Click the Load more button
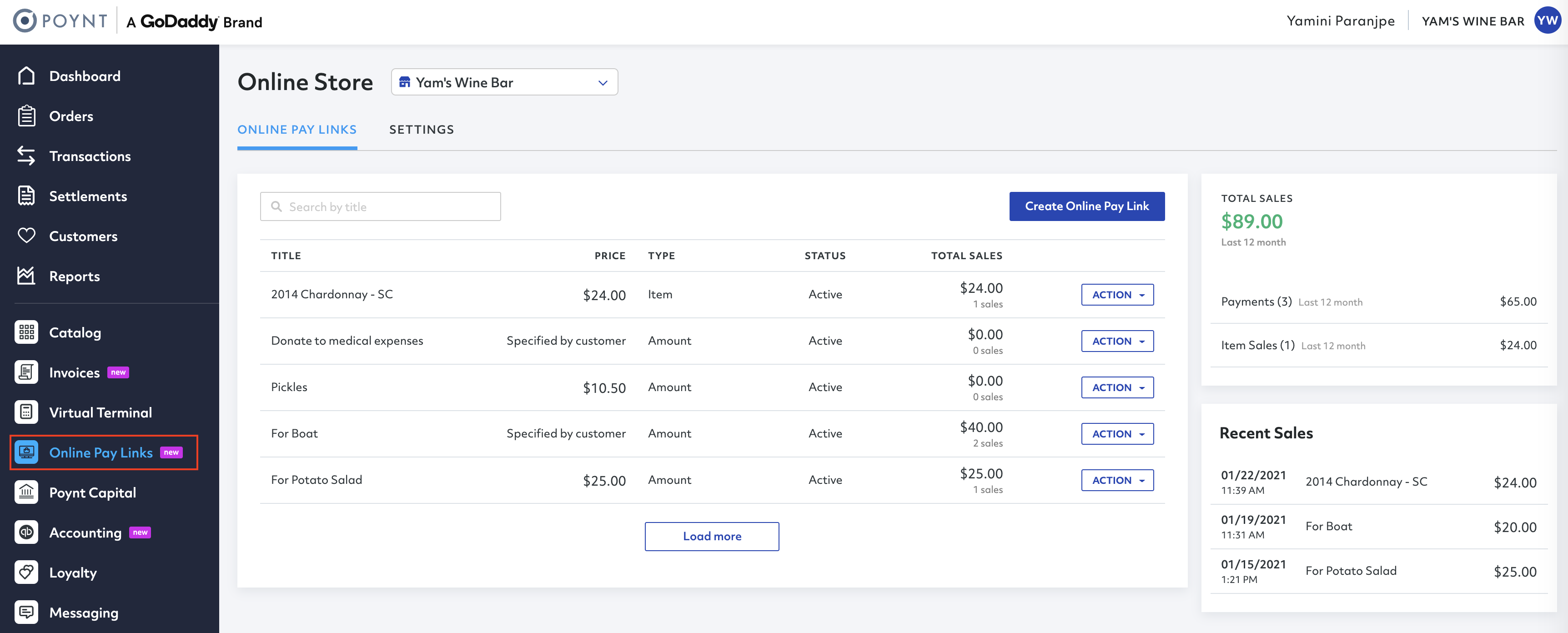Screen dimensions: 1568x633 pos(712,536)
